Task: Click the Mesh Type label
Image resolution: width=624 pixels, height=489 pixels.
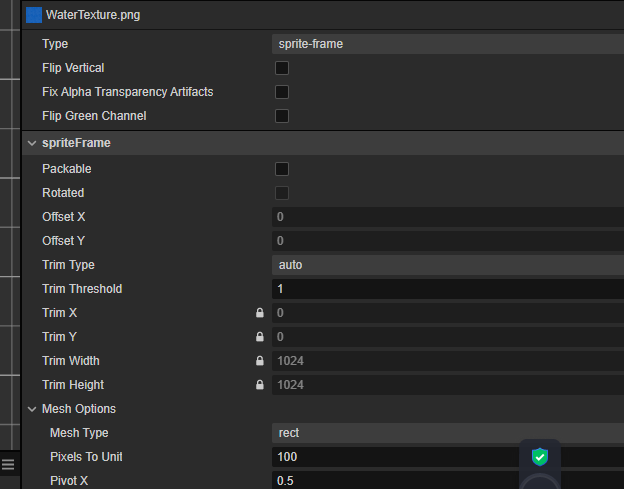Action: tap(79, 433)
